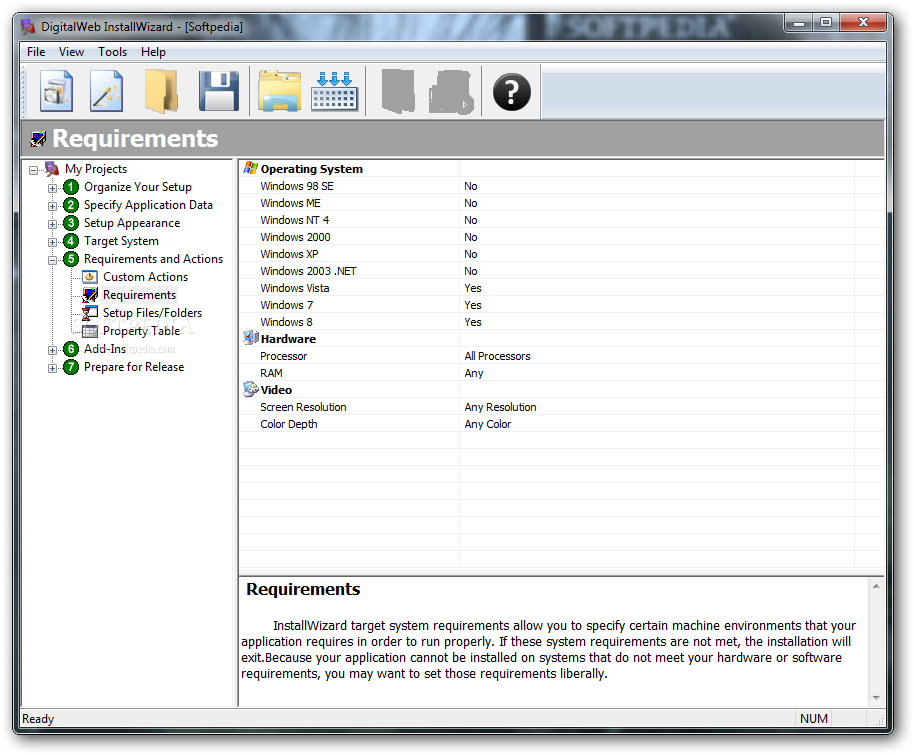The width and height of the screenshot is (914, 755).
Task: Open the Tools menu
Action: [113, 52]
